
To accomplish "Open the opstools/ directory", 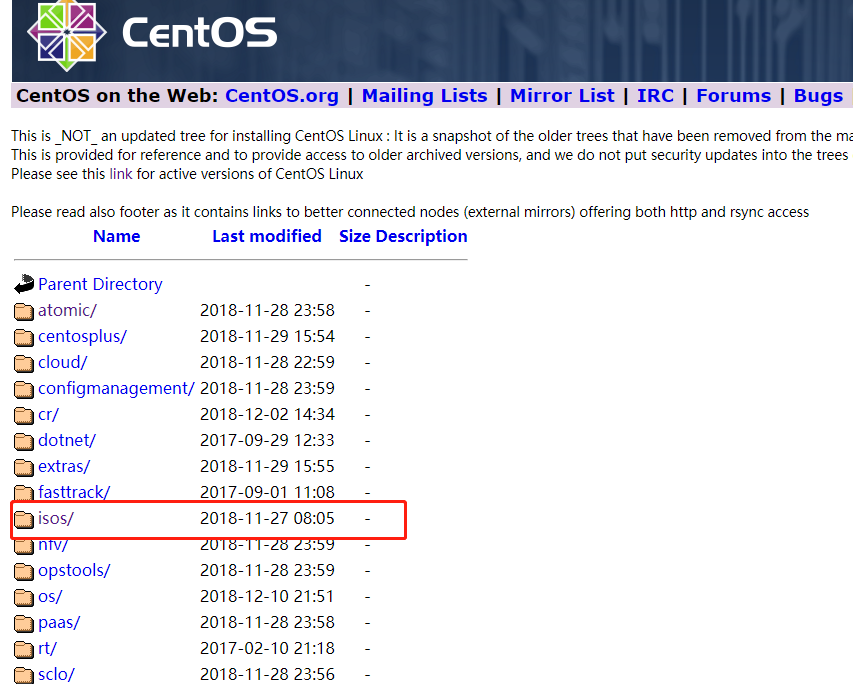I will click(74, 570).
